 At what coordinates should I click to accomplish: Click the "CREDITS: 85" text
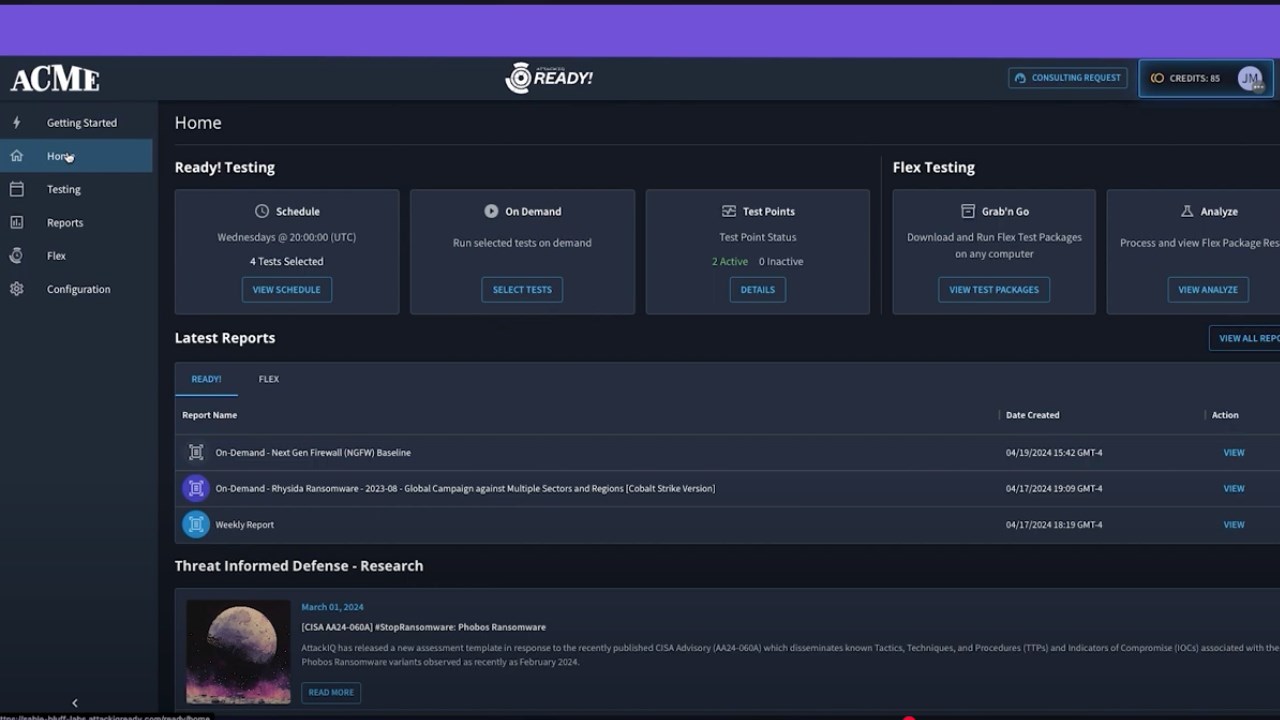coord(1195,78)
